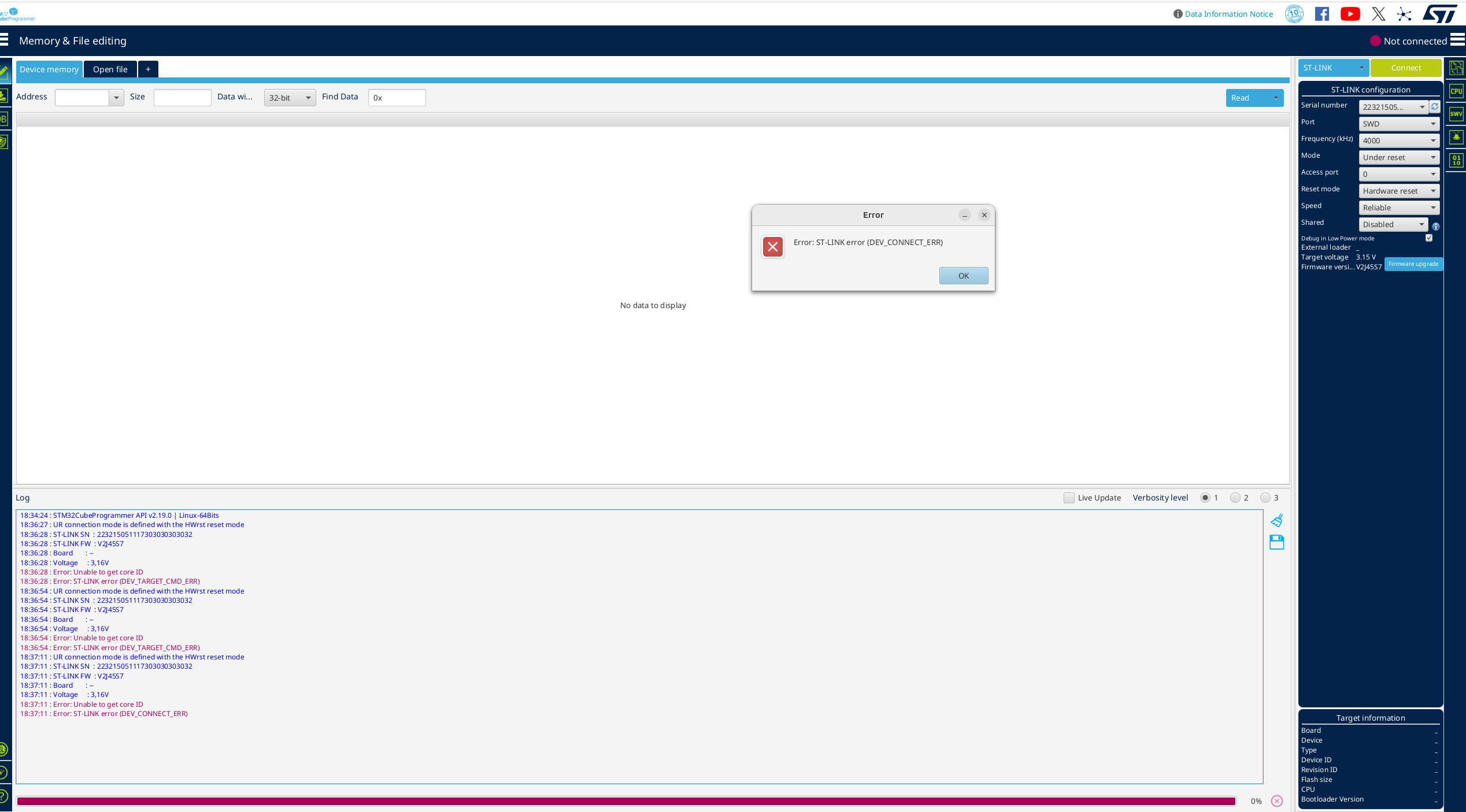Click the Find Data input field
The height and width of the screenshot is (812, 1466).
pos(397,98)
